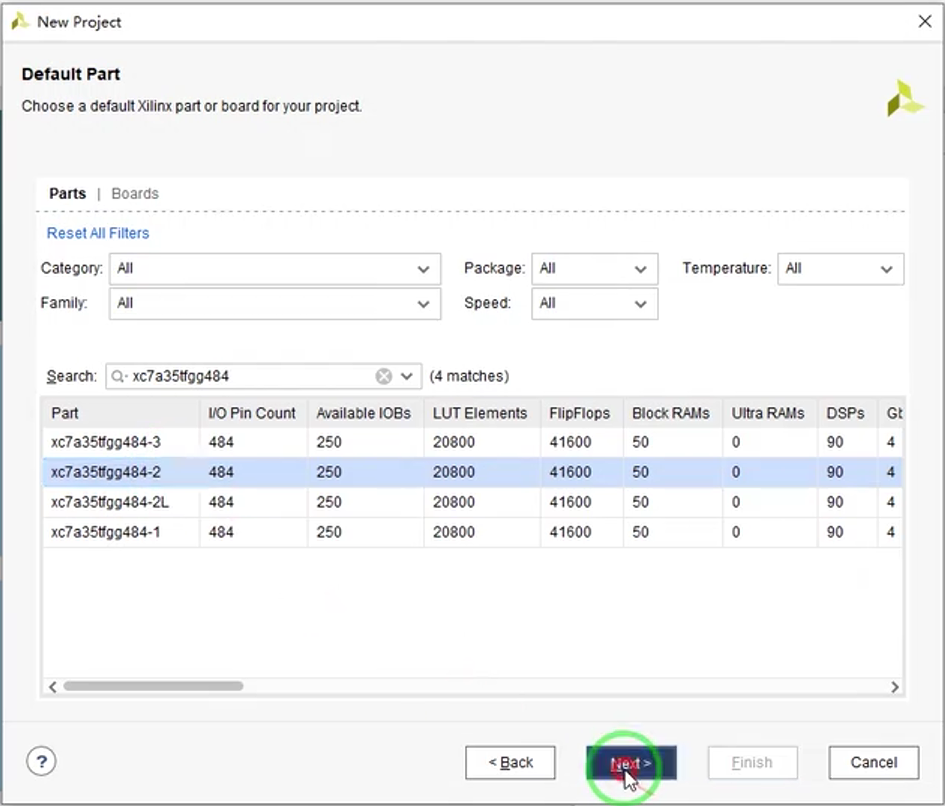Expand search history dropdown arrow
This screenshot has height=806, width=945.
[x=407, y=376]
